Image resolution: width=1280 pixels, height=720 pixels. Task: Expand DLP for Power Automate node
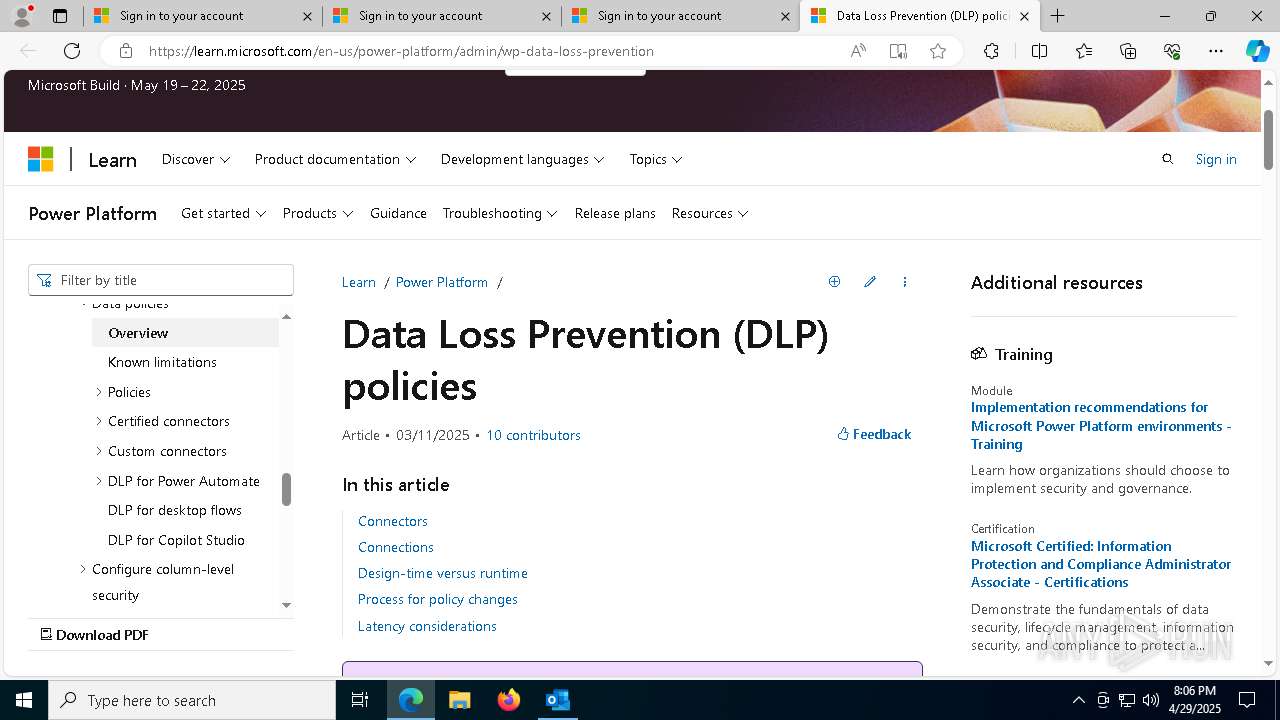[x=99, y=481]
